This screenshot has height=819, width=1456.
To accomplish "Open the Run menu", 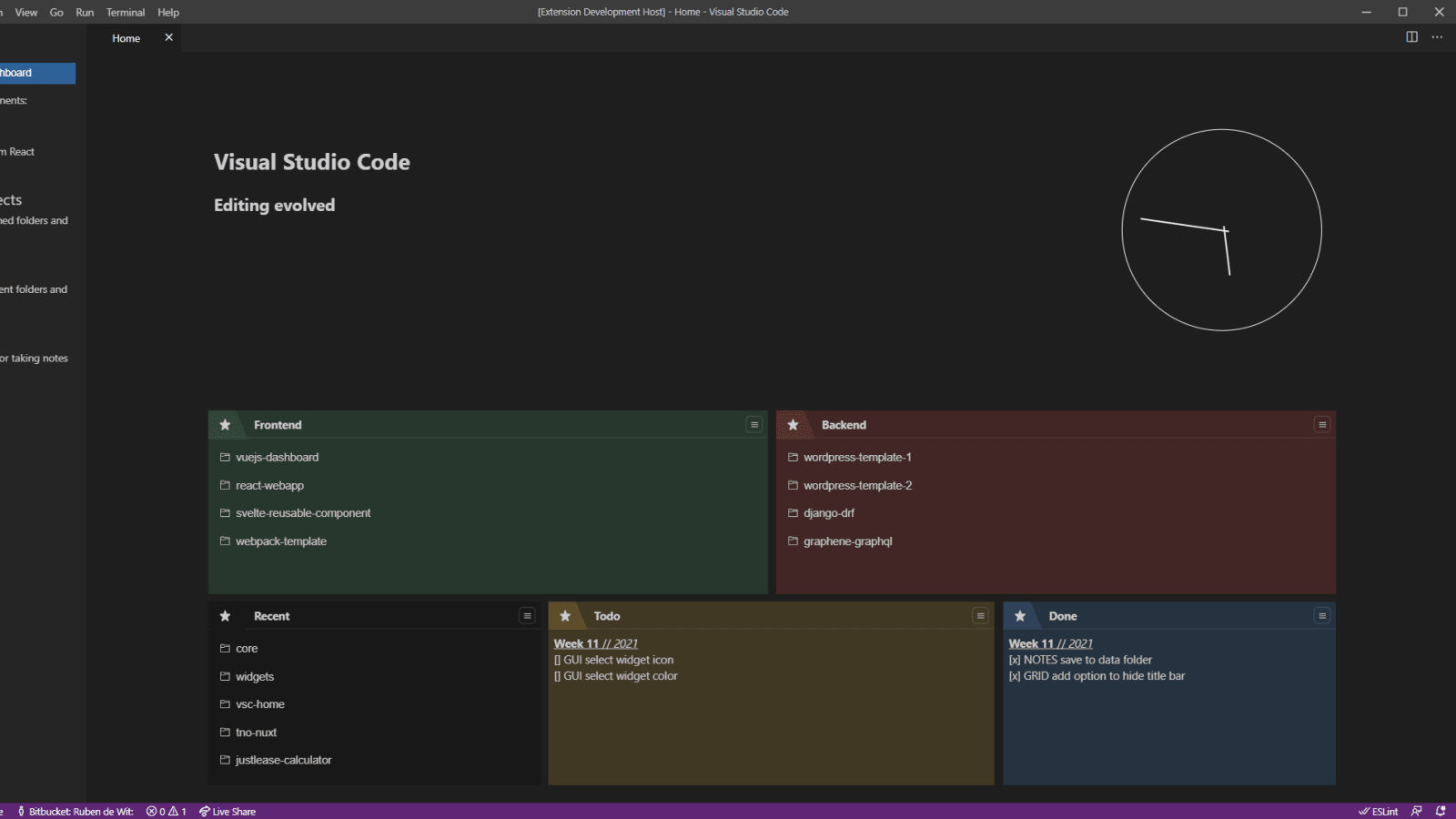I will (85, 13).
